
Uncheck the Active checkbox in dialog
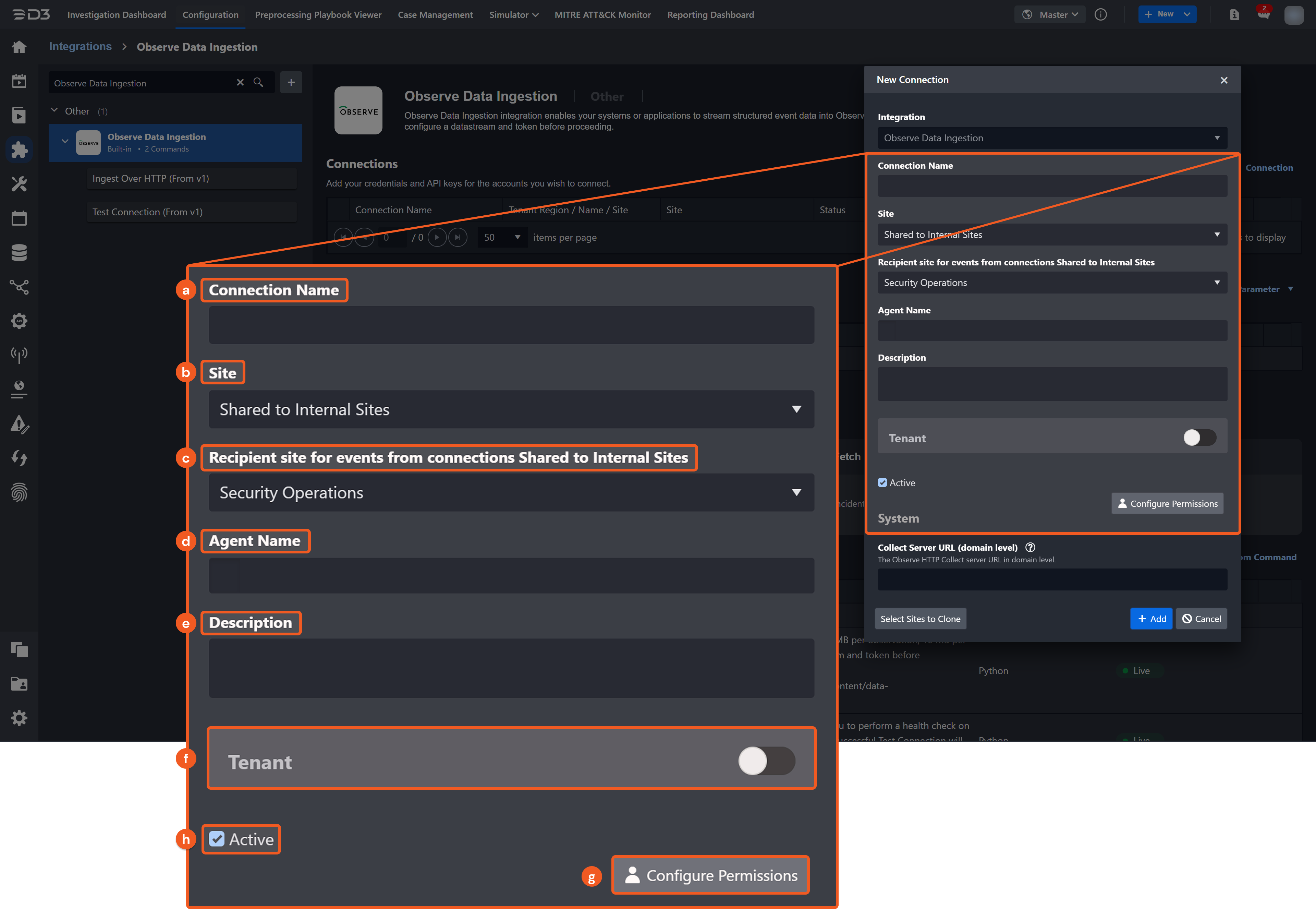(x=882, y=482)
